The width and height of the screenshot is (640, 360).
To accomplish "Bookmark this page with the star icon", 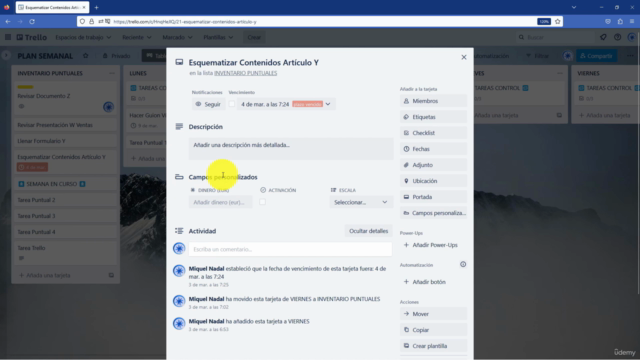I will (x=558, y=22).
